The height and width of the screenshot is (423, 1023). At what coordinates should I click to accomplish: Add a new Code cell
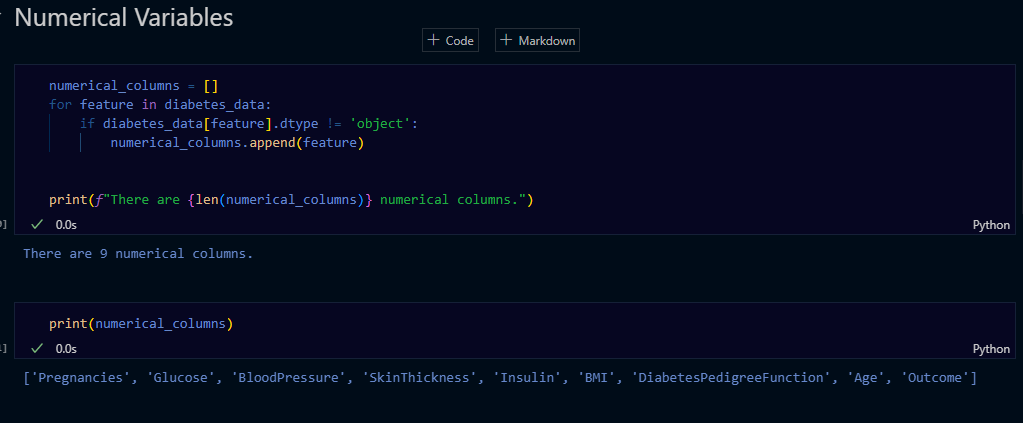coord(450,40)
